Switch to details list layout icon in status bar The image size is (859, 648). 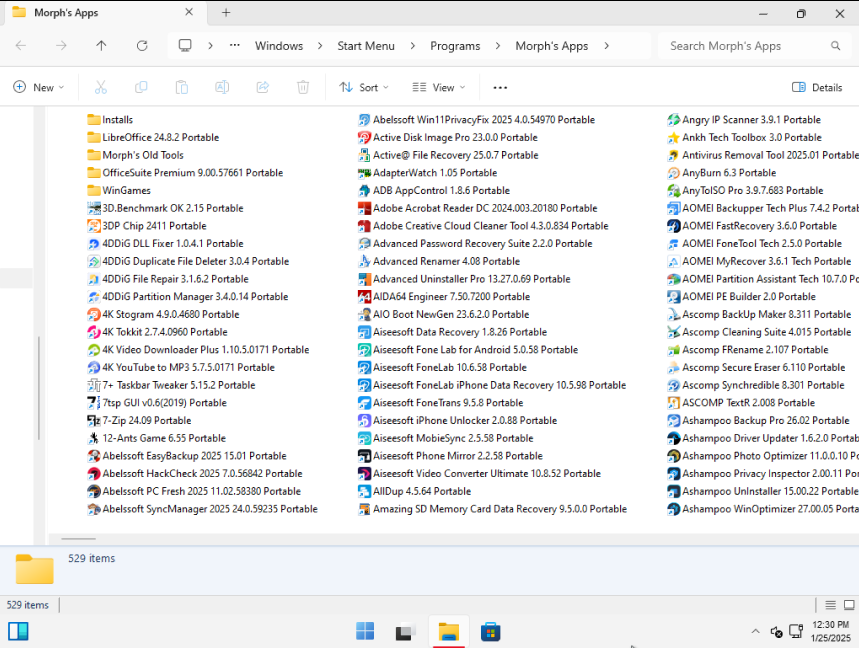tap(830, 605)
